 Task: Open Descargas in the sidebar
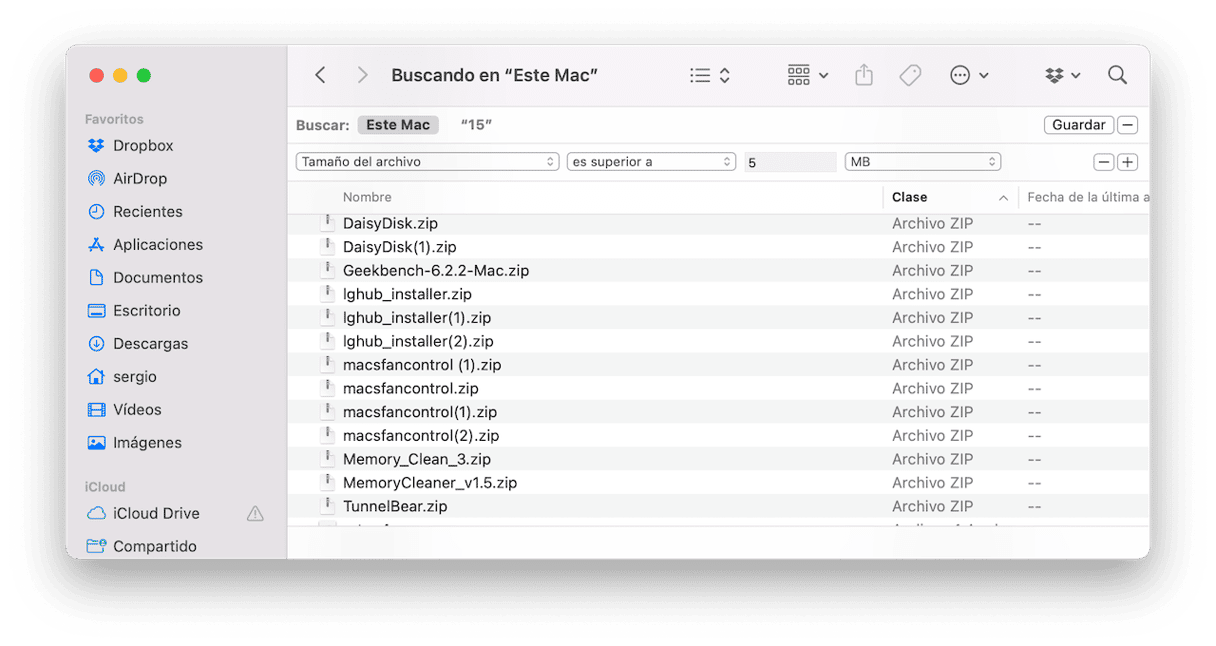(151, 343)
